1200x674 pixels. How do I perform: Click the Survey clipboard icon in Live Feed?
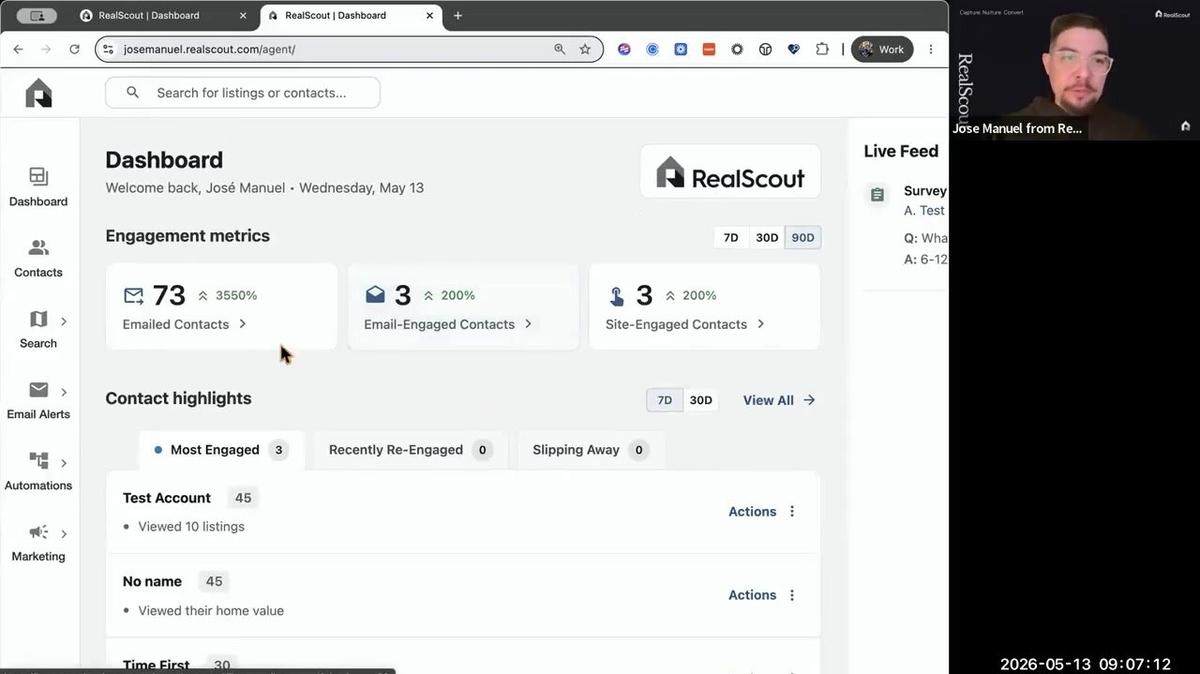[x=877, y=195]
